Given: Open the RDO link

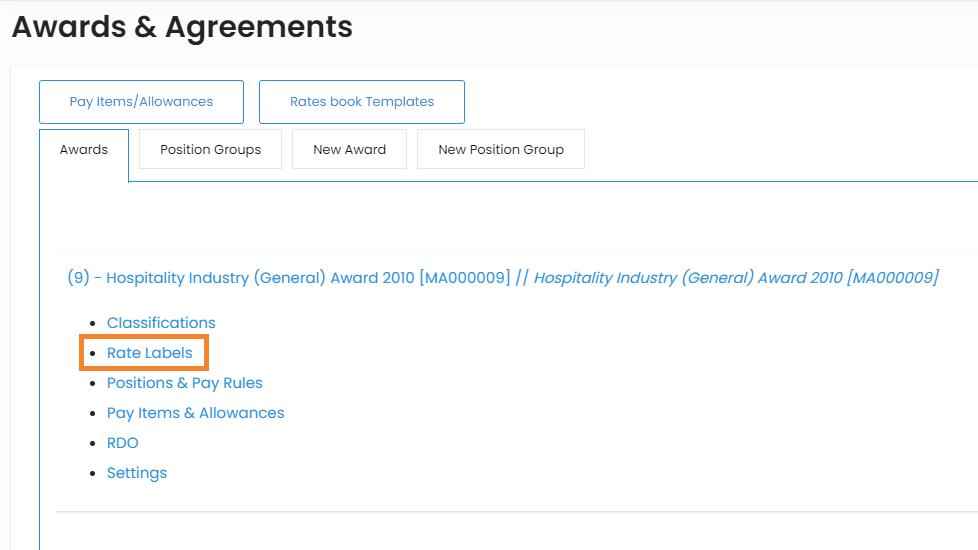Looking at the screenshot, I should [x=123, y=443].
